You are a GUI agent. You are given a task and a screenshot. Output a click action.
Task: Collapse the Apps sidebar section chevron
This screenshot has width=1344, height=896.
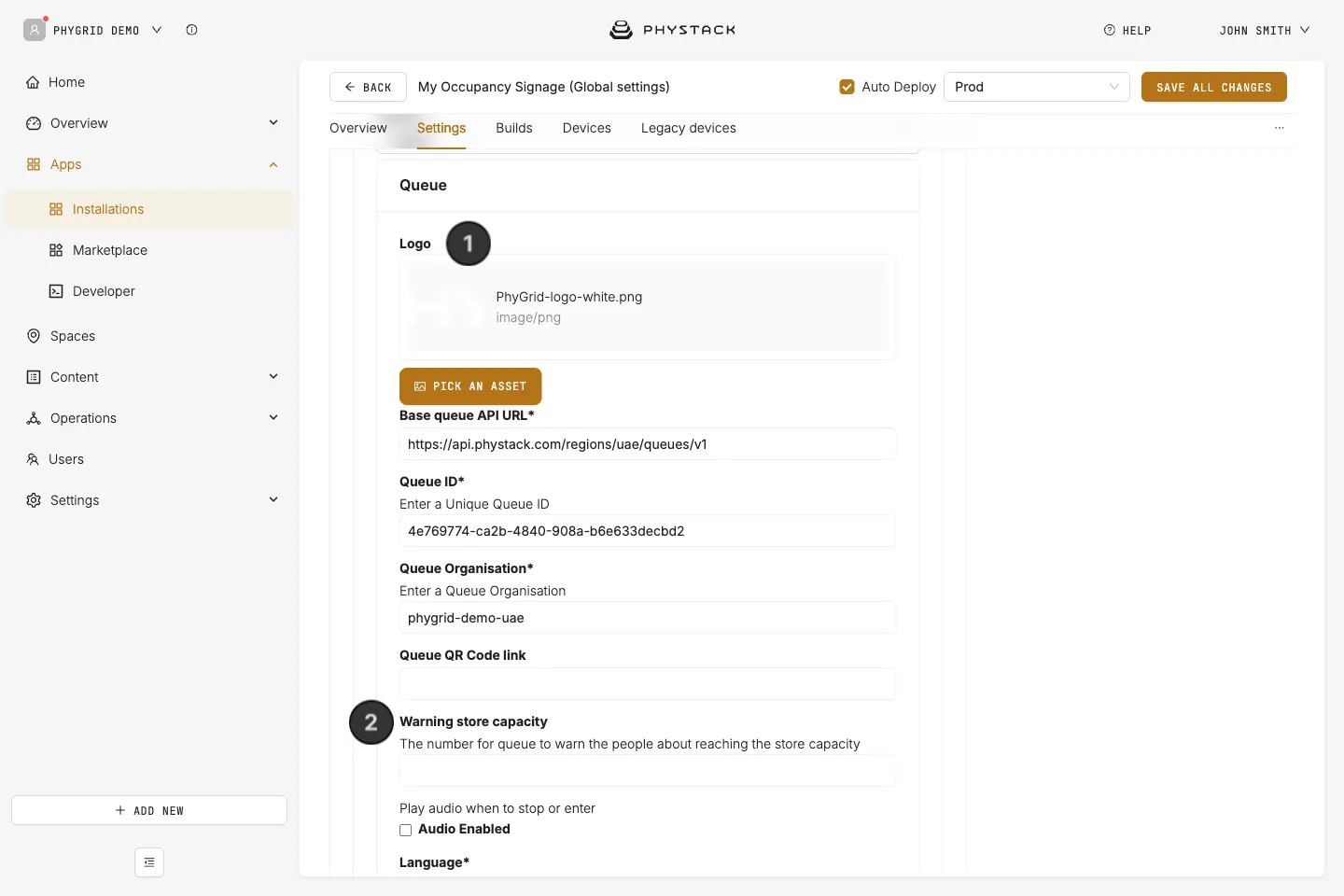pyautogui.click(x=273, y=164)
